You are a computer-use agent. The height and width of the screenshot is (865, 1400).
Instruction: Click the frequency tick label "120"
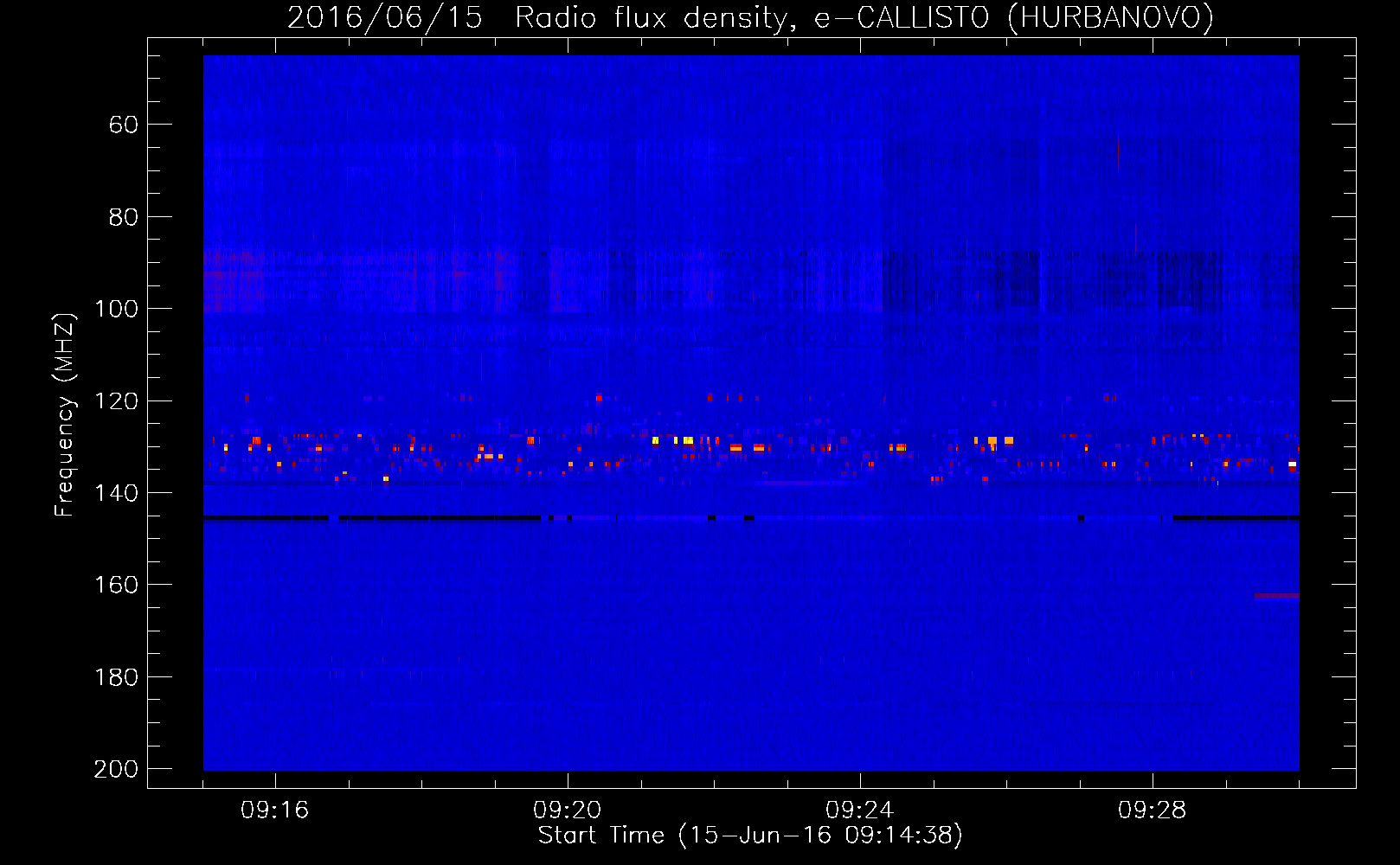point(116,401)
